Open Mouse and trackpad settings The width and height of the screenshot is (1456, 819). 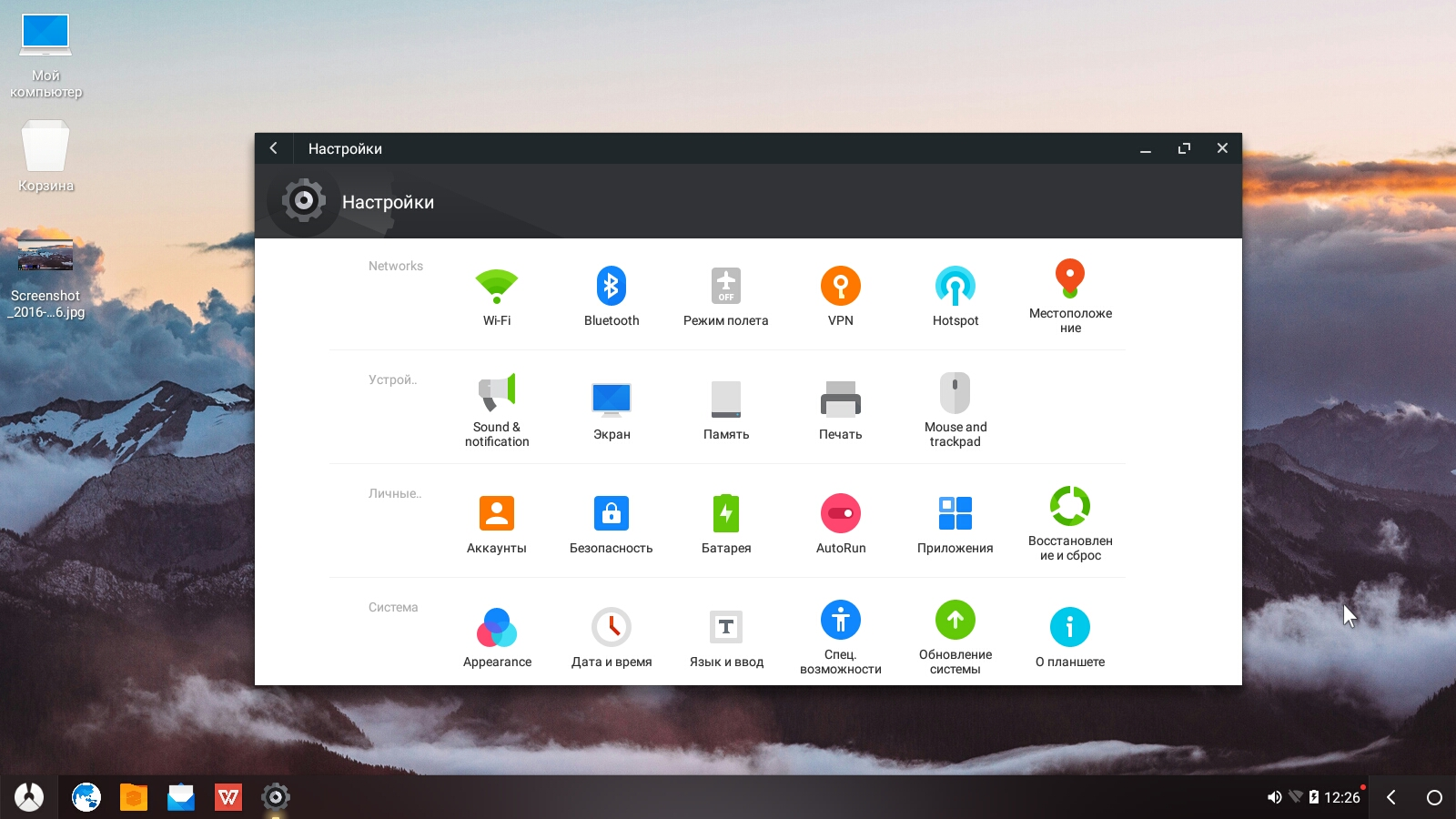(955, 410)
